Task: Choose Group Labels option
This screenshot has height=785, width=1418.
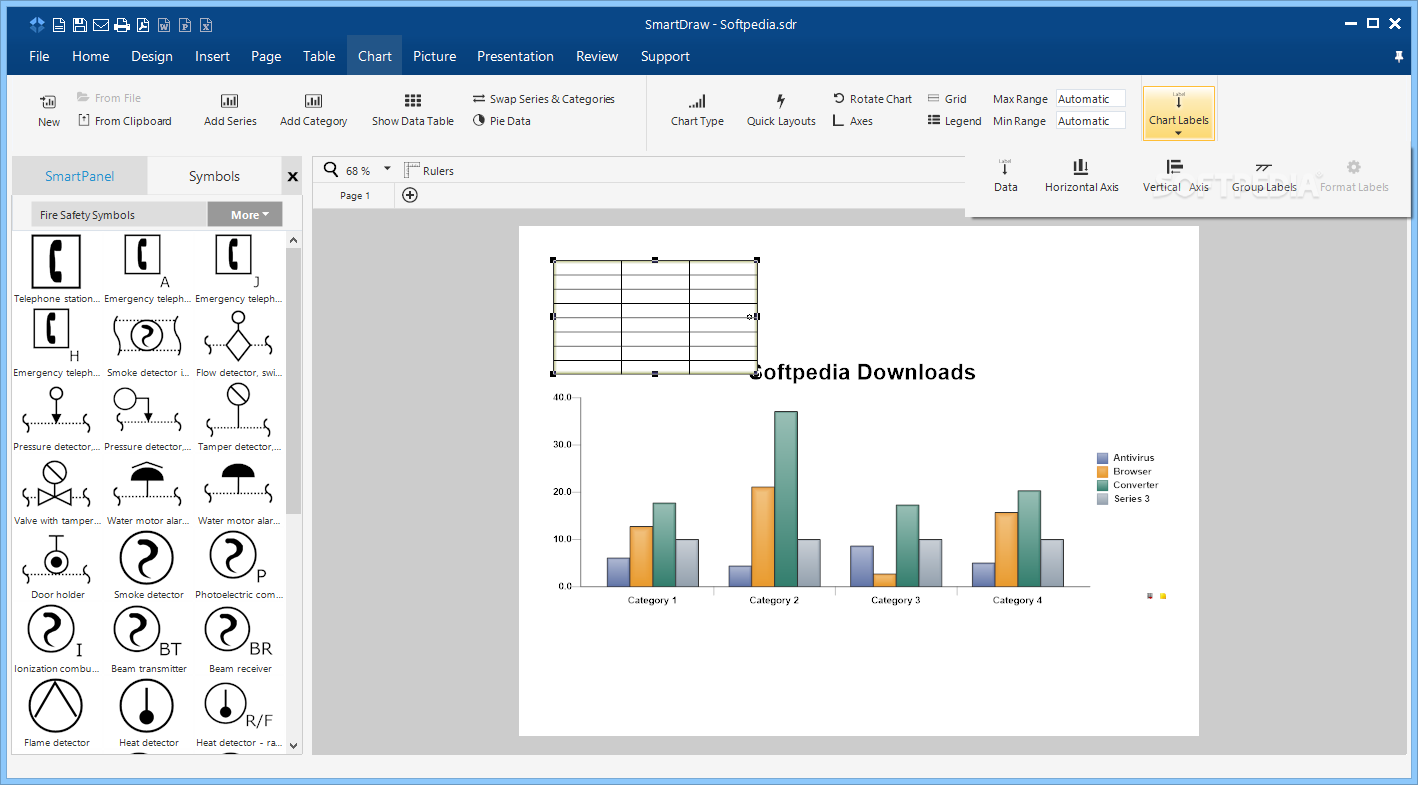Action: coord(1264,175)
